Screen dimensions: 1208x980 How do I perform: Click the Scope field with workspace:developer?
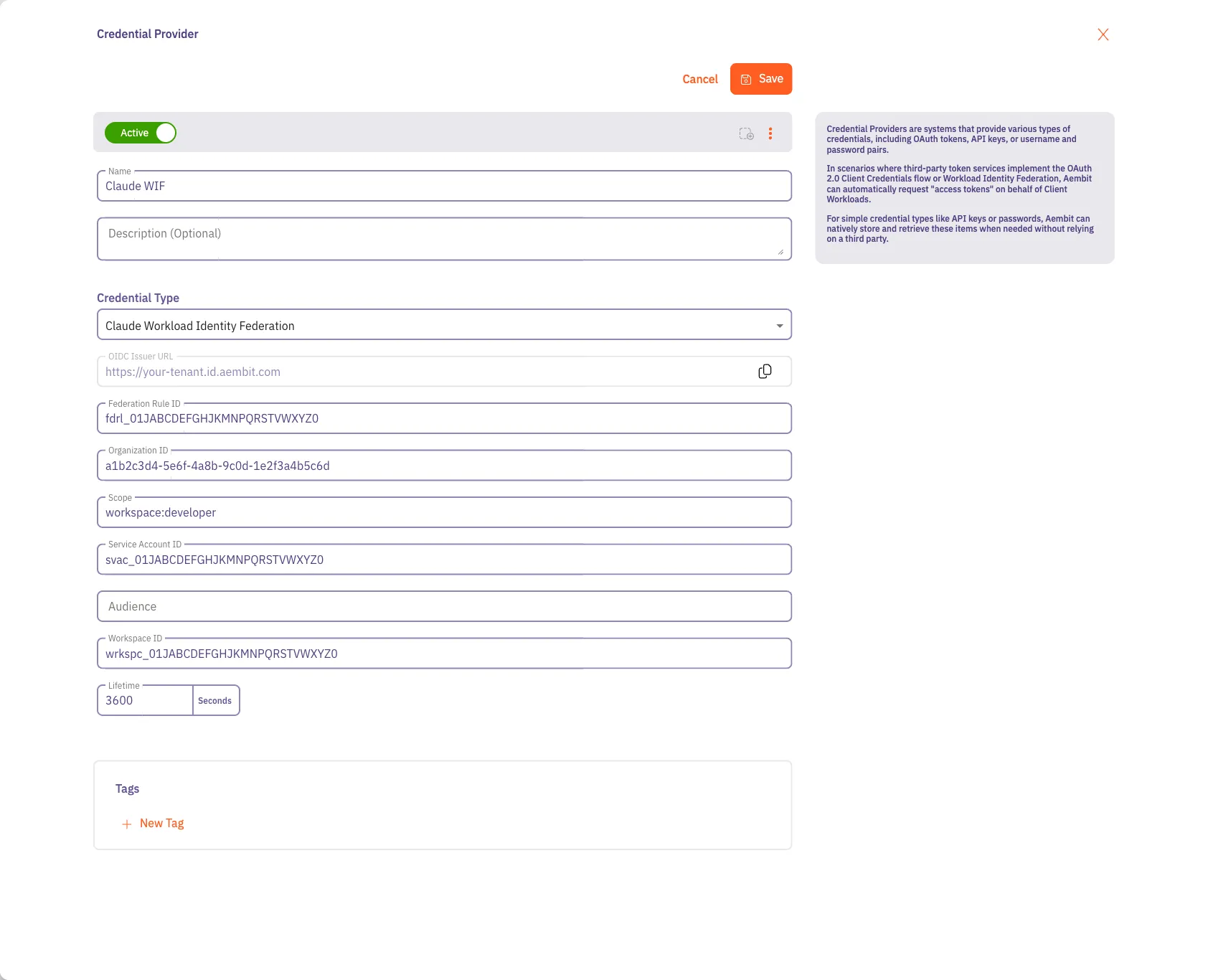(x=444, y=512)
